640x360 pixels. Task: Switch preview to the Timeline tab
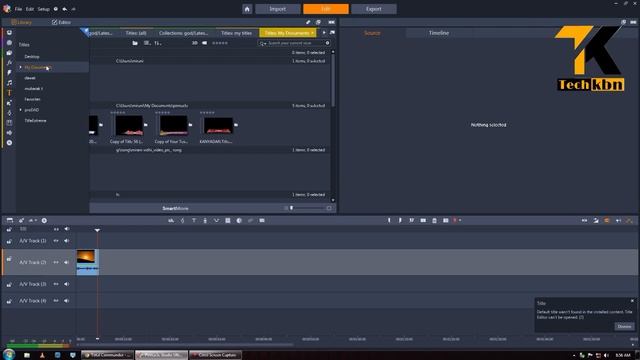439,33
